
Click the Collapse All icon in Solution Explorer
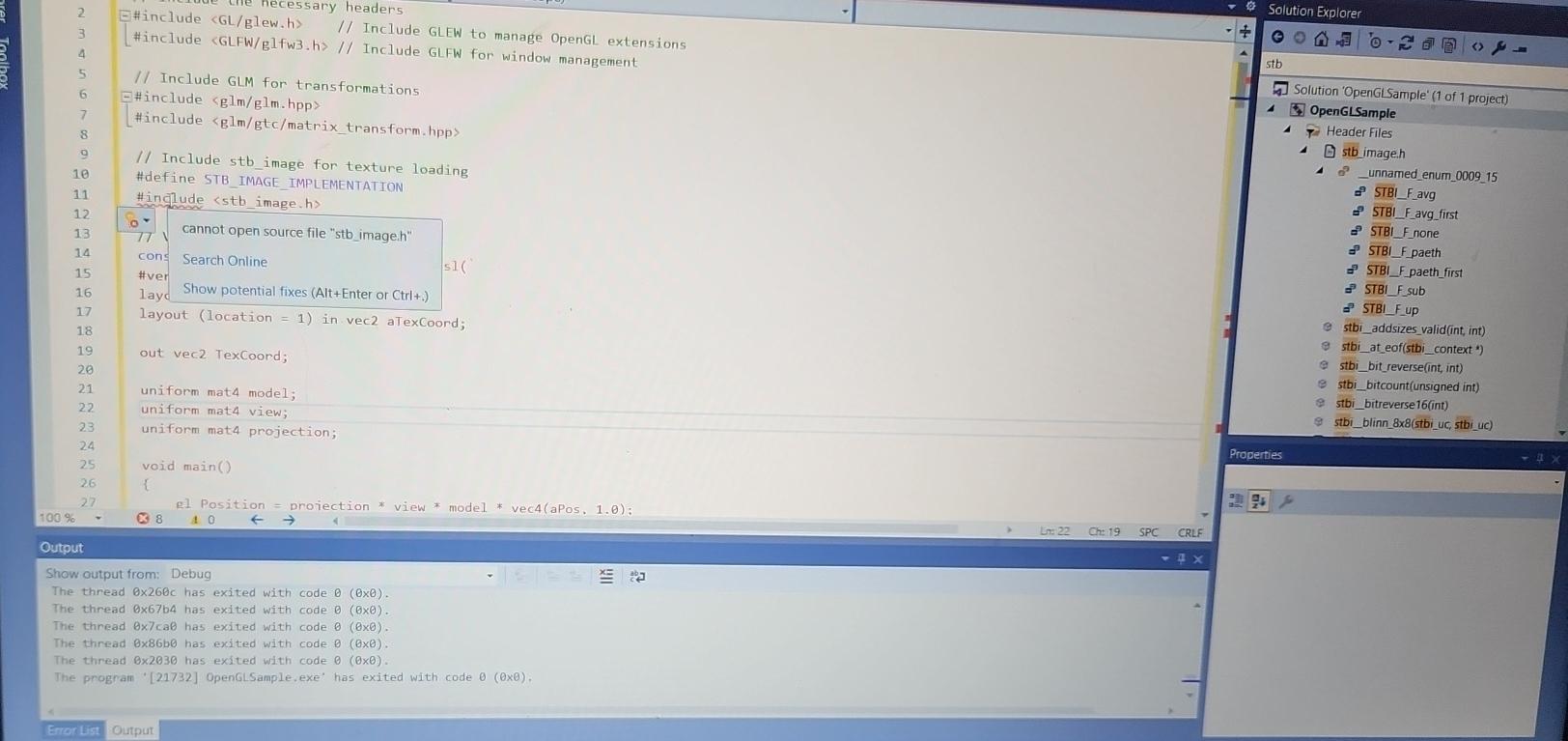[x=1428, y=43]
